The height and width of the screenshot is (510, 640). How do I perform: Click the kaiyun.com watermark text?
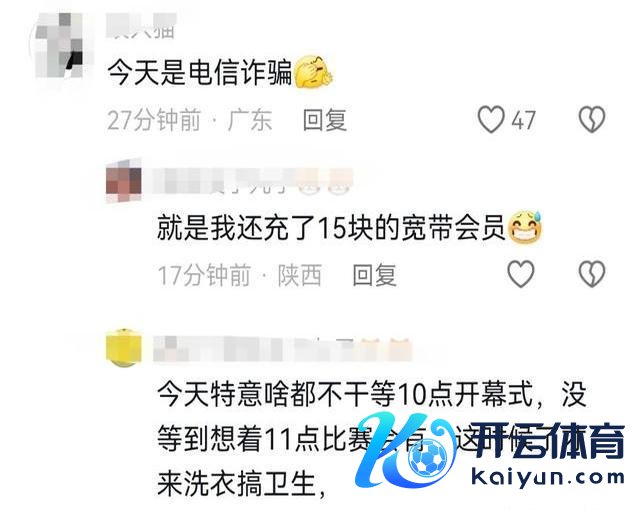click(547, 477)
